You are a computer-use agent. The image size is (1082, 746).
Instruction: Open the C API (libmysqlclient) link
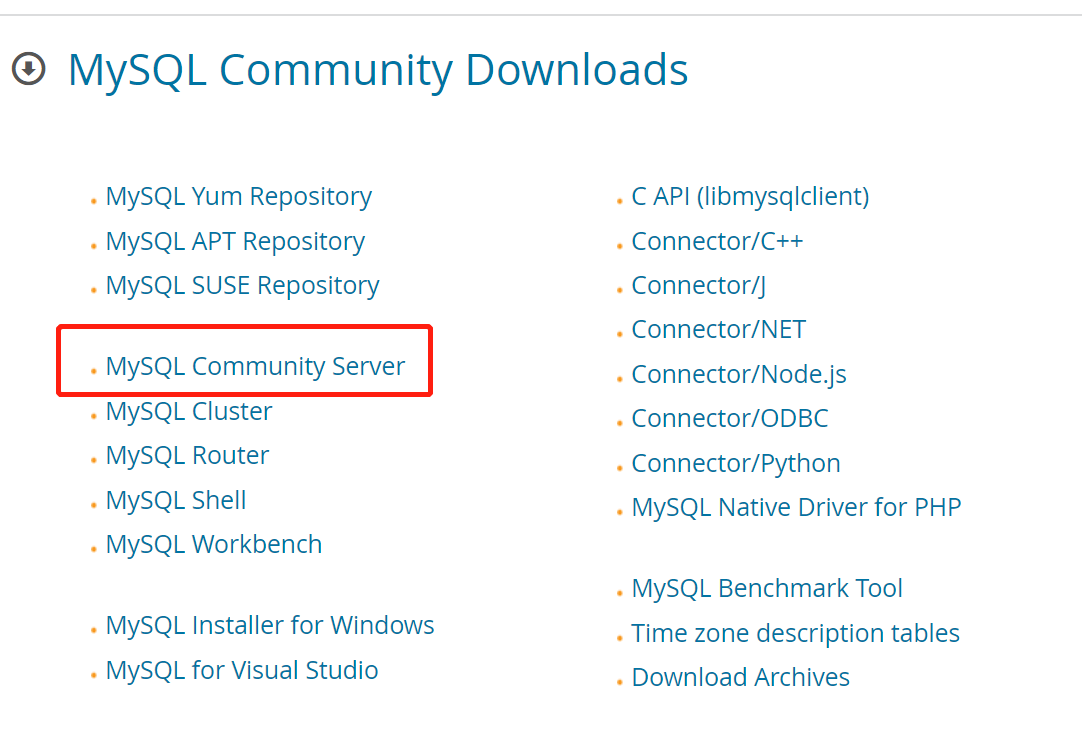[750, 197]
